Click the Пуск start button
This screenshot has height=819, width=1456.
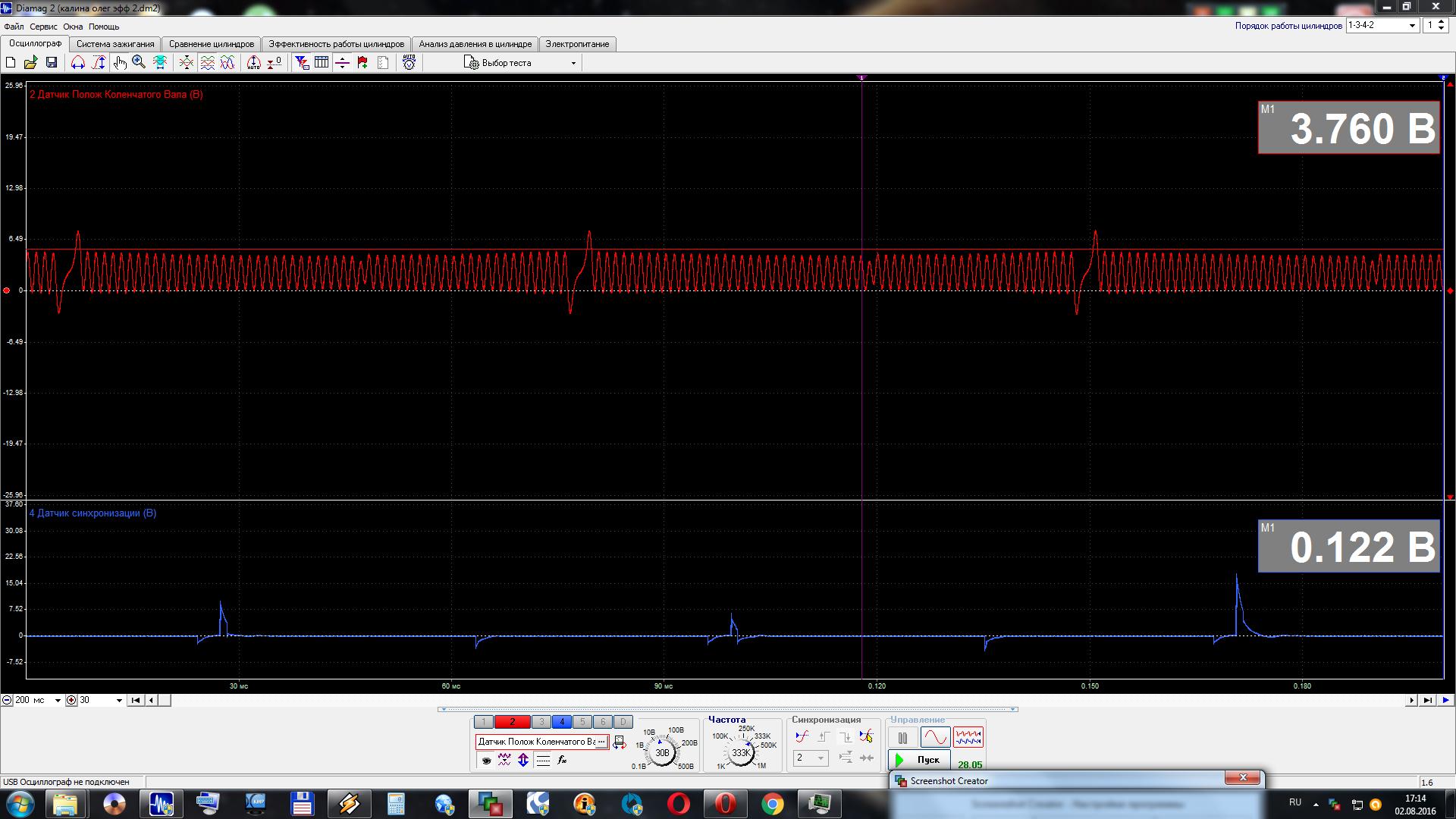920,760
